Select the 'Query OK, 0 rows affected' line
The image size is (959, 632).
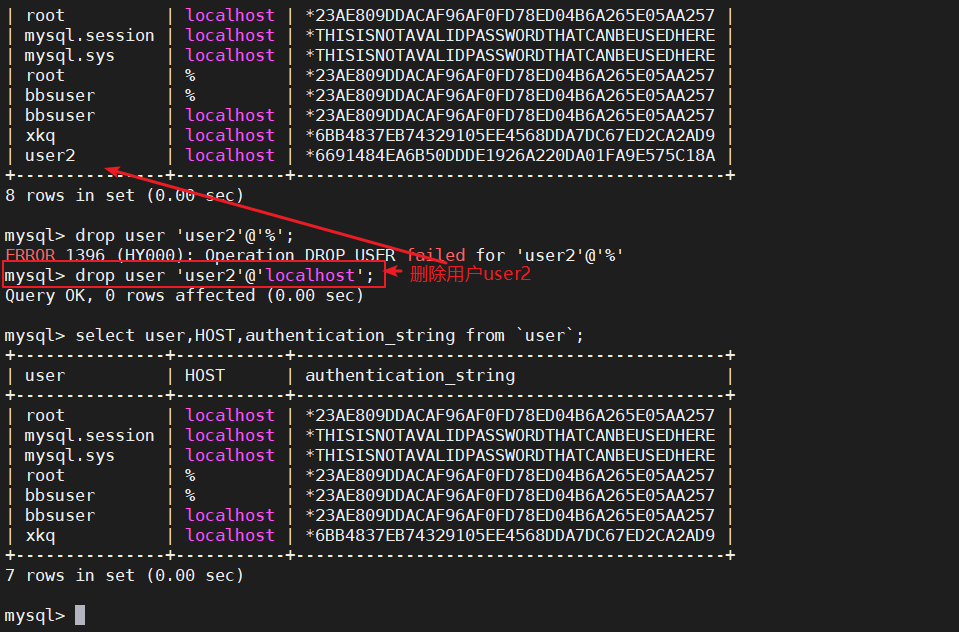coord(184,296)
